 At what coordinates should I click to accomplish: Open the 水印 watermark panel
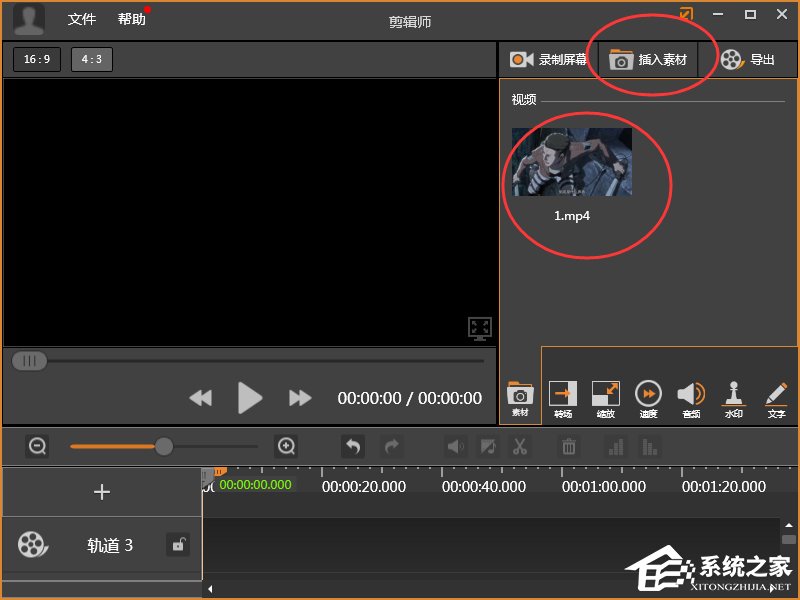734,399
